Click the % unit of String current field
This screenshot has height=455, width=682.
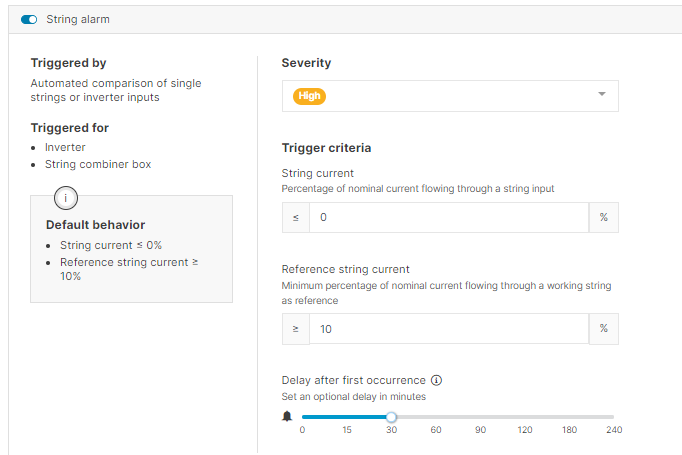[x=603, y=218]
